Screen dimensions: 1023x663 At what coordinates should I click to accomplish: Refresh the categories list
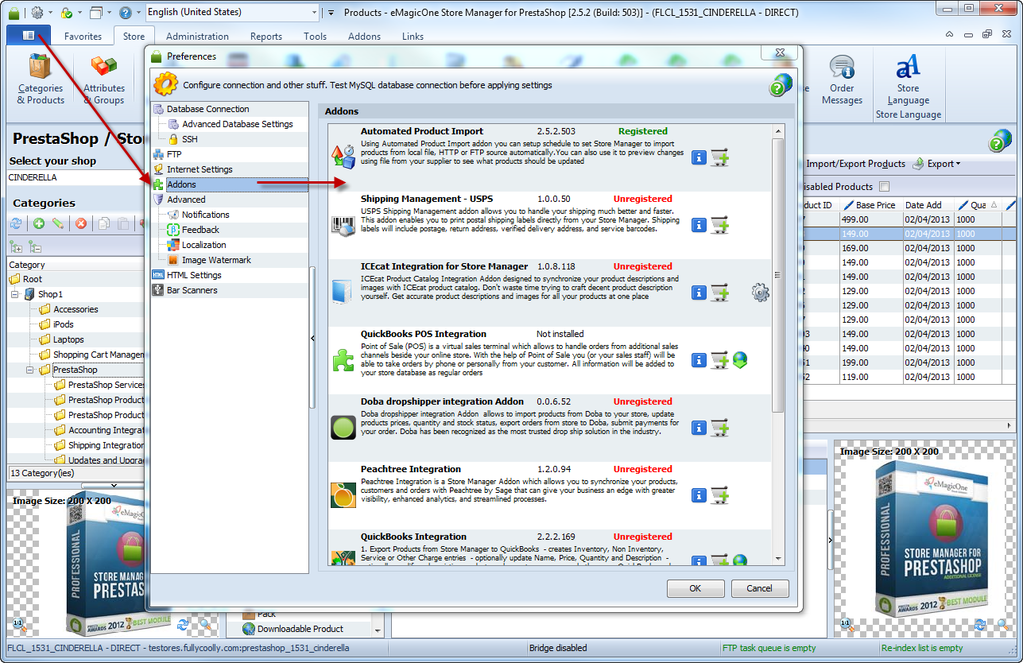coord(16,224)
